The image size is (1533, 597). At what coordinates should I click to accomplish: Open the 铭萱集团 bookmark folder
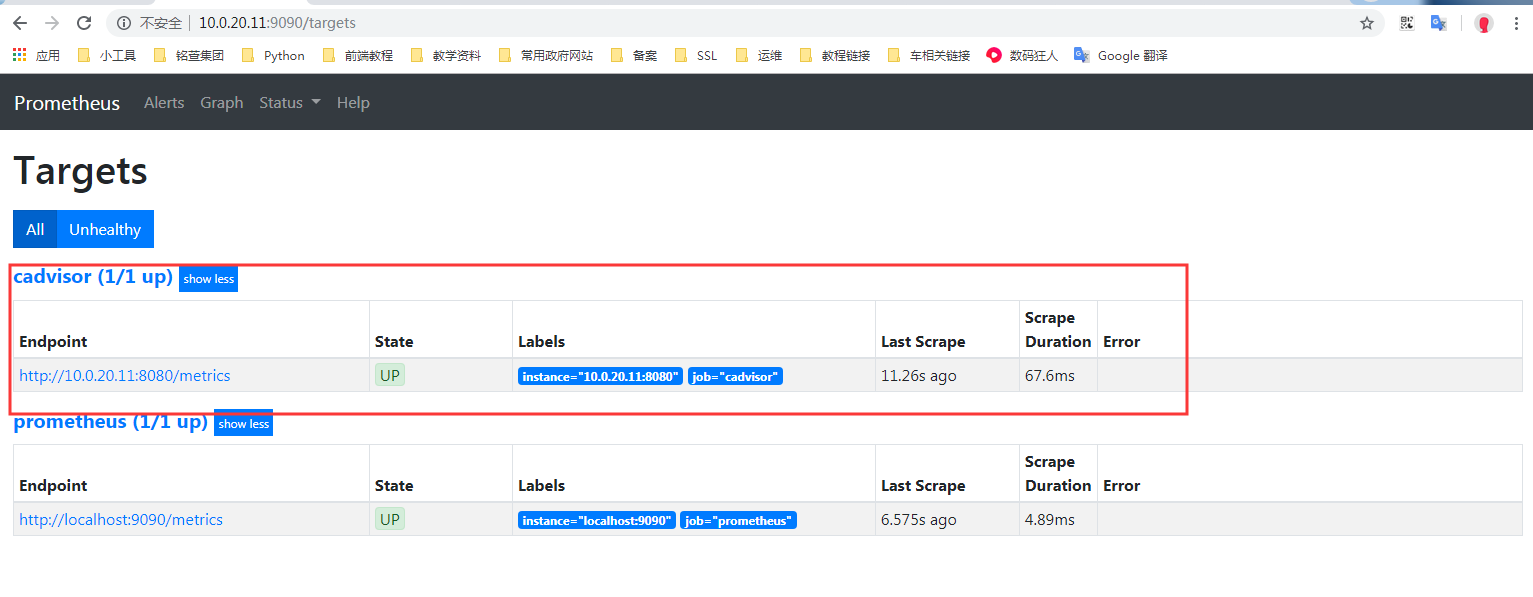pyautogui.click(x=188, y=56)
